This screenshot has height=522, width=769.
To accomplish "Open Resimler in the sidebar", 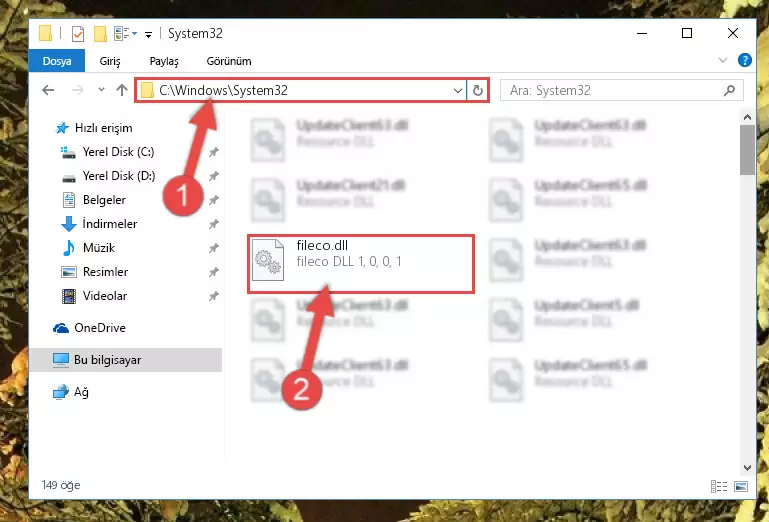I will coord(105,272).
